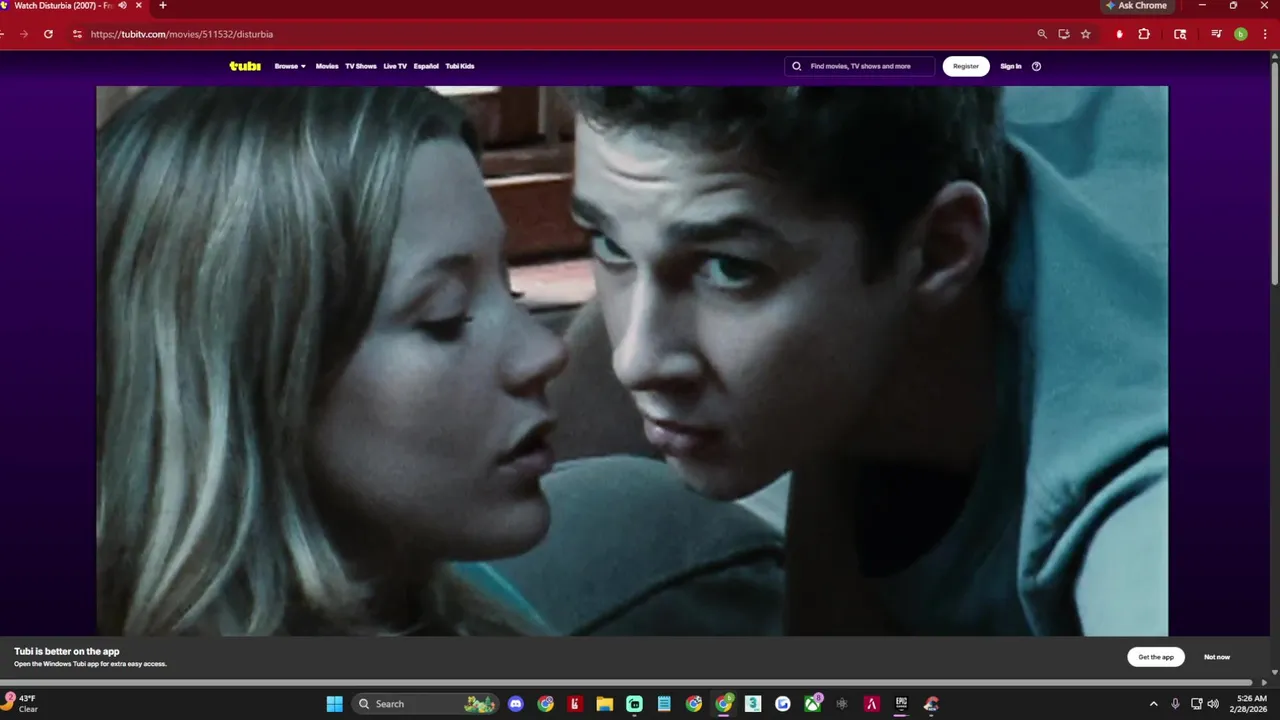
Task: Dismiss the banner with Not now
Action: coord(1217,657)
